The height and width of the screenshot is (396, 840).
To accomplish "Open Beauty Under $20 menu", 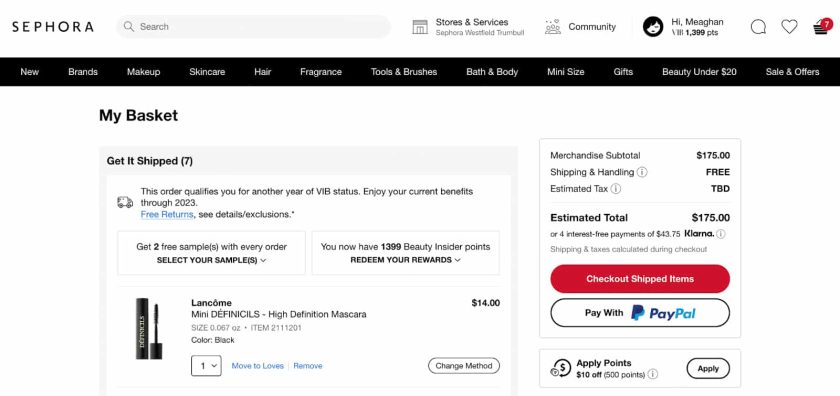I will click(x=699, y=72).
